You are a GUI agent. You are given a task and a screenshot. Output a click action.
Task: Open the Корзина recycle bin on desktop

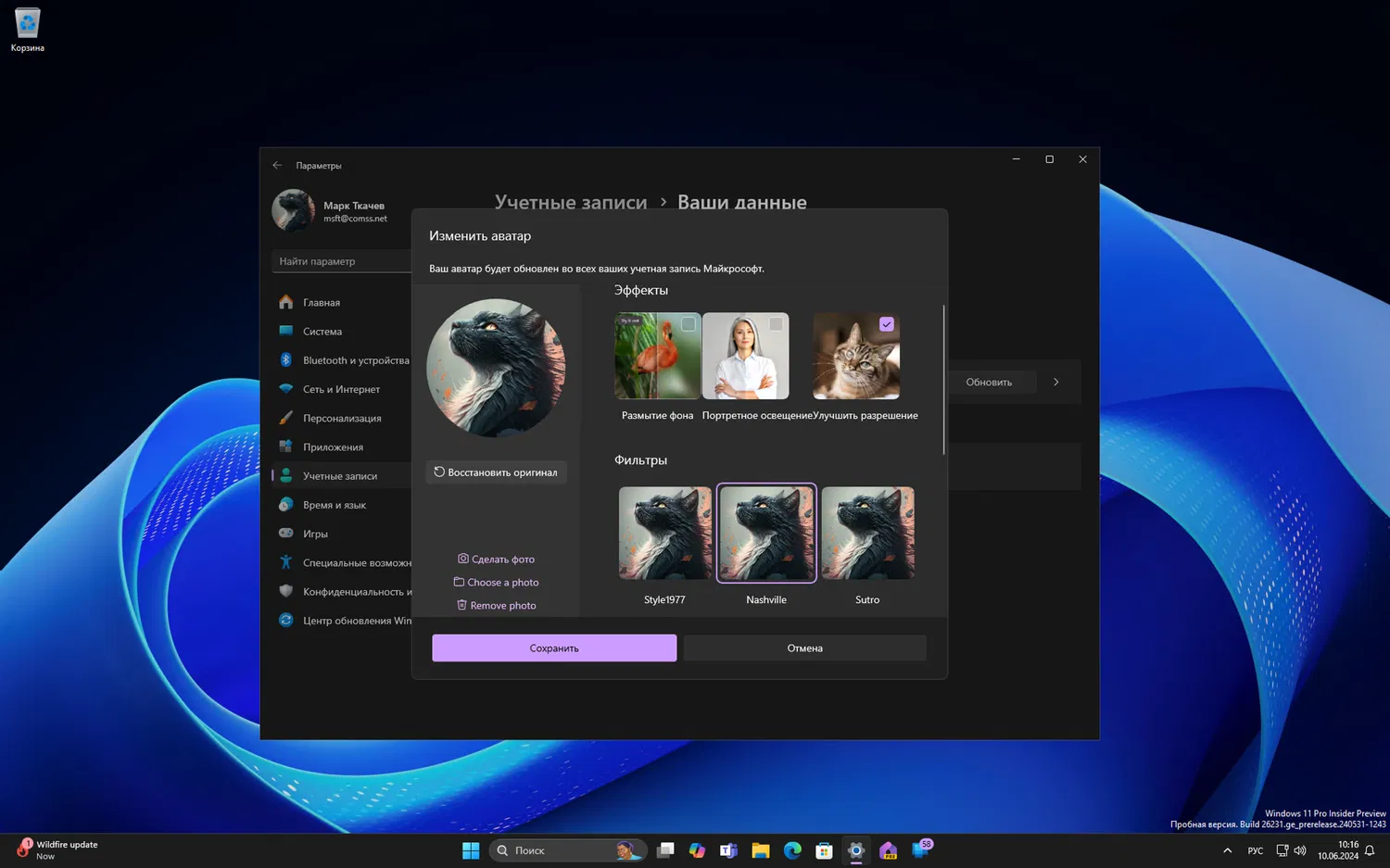click(x=27, y=30)
